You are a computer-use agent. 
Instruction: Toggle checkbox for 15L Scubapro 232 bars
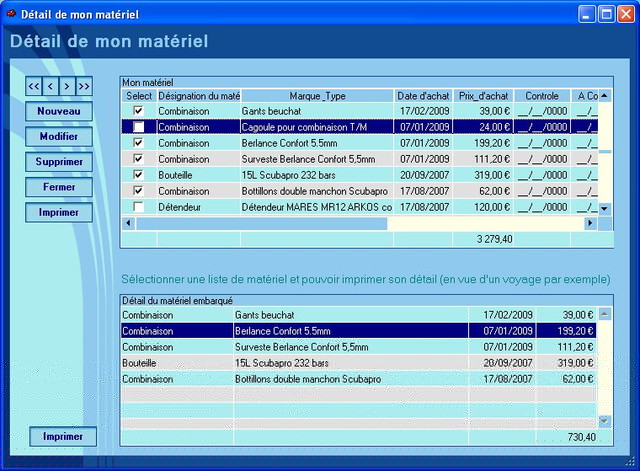tap(139, 175)
